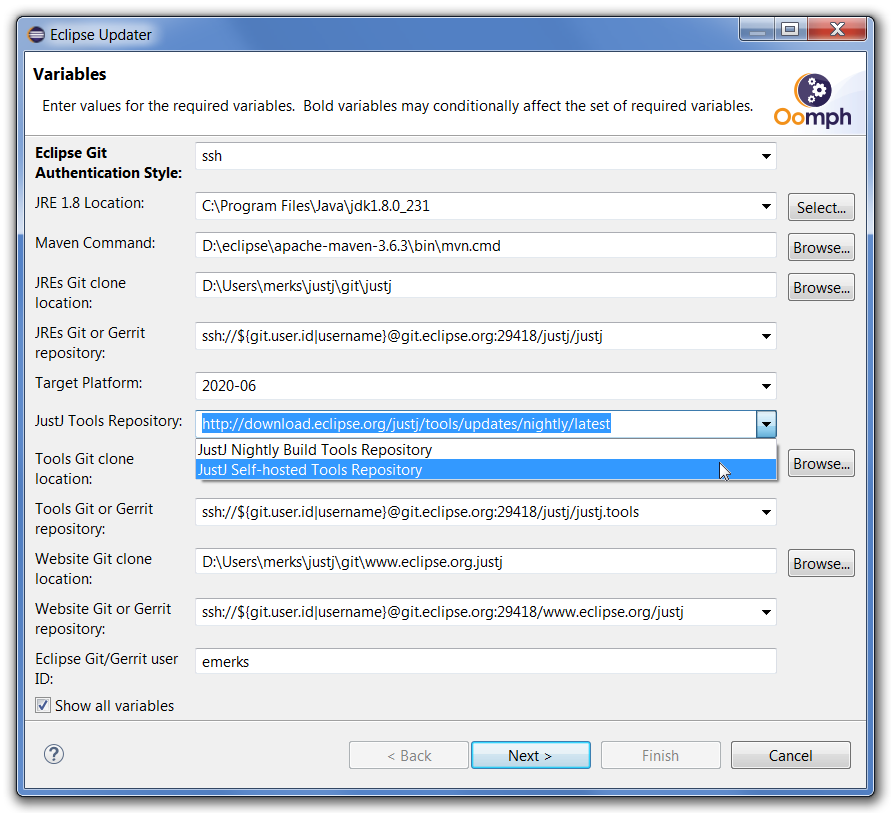Open the Website Git or Gerrit repository dropdown
The height and width of the screenshot is (813, 891).
tap(766, 612)
